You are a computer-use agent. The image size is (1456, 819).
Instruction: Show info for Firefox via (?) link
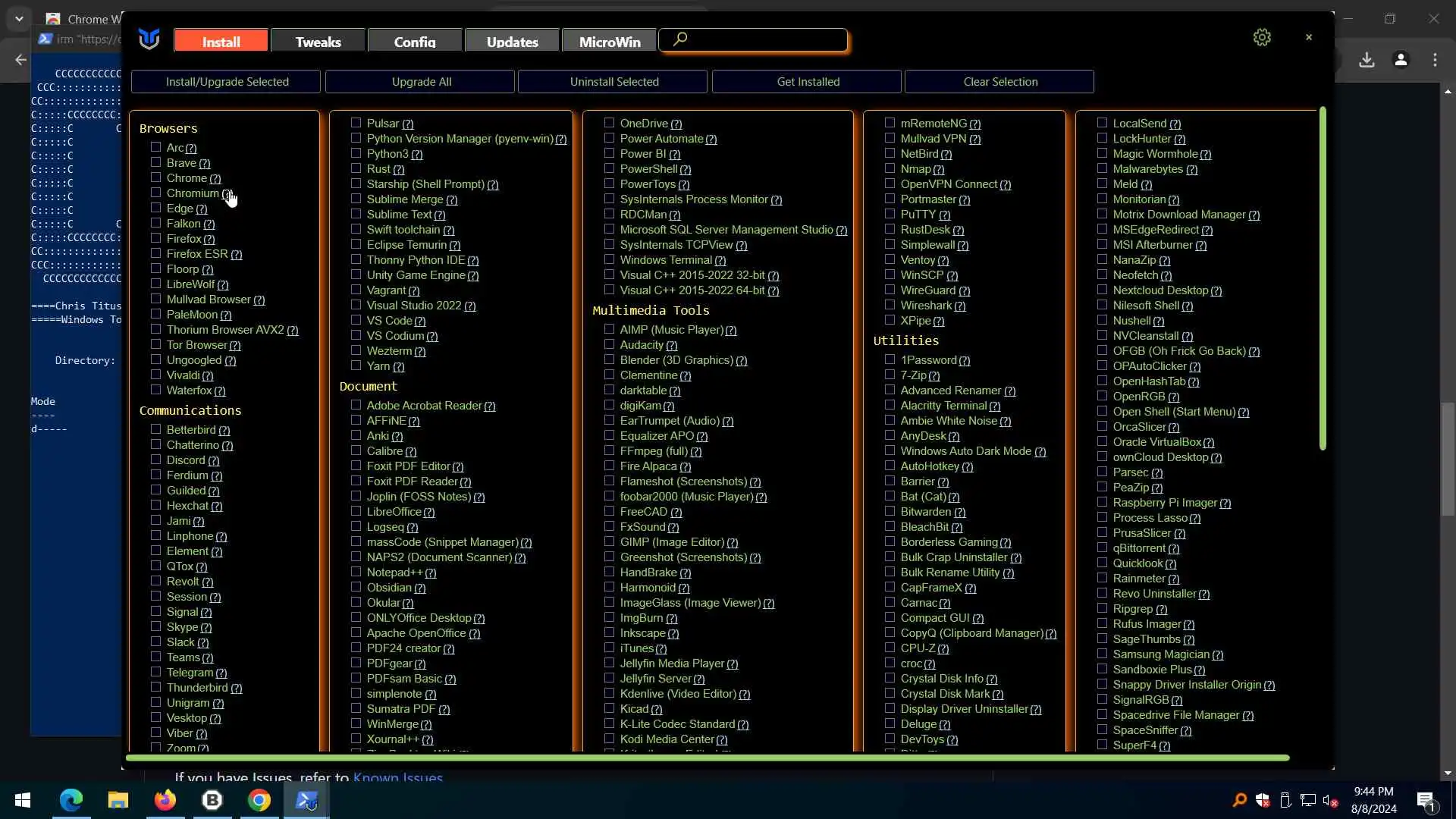click(x=209, y=240)
